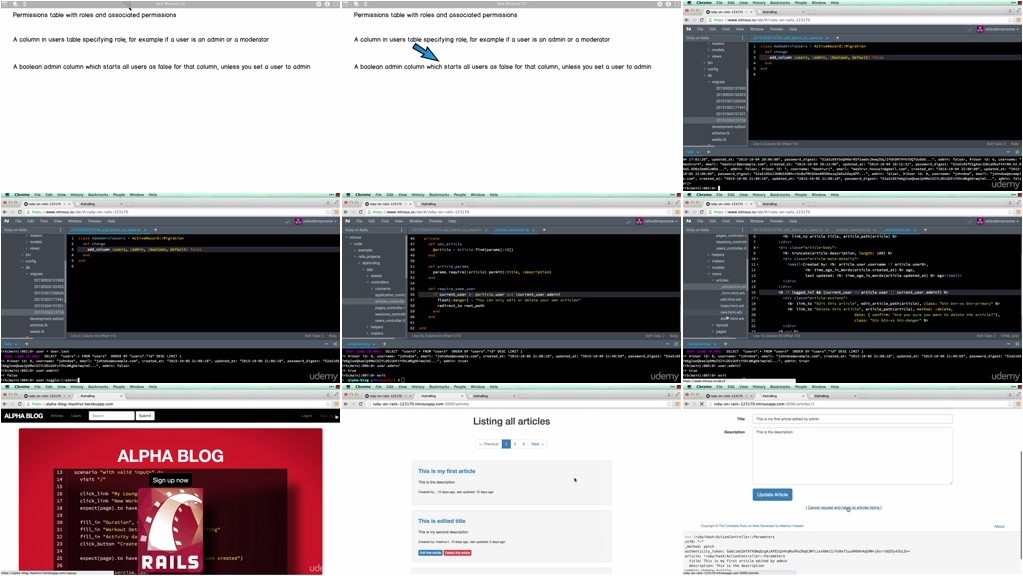Go to the Next page of article listing
This screenshot has height=576, width=1023.
pos(537,444)
